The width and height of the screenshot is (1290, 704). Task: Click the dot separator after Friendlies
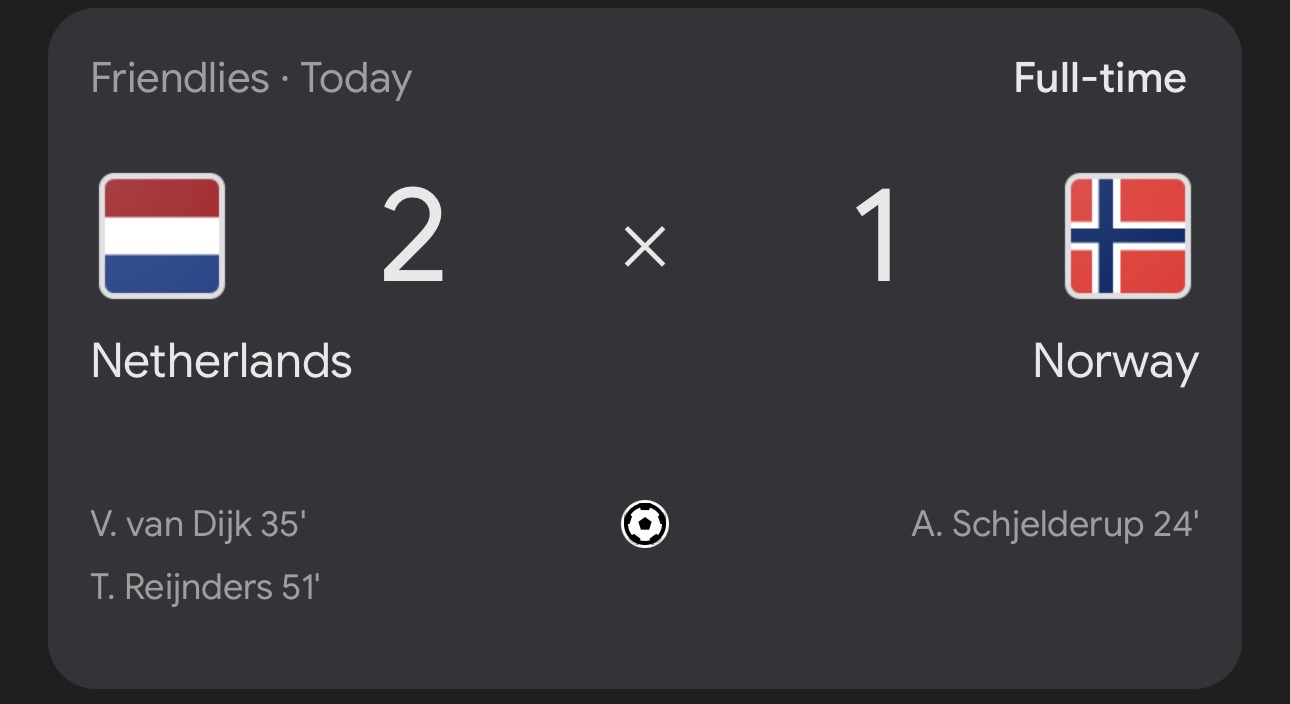click(285, 79)
